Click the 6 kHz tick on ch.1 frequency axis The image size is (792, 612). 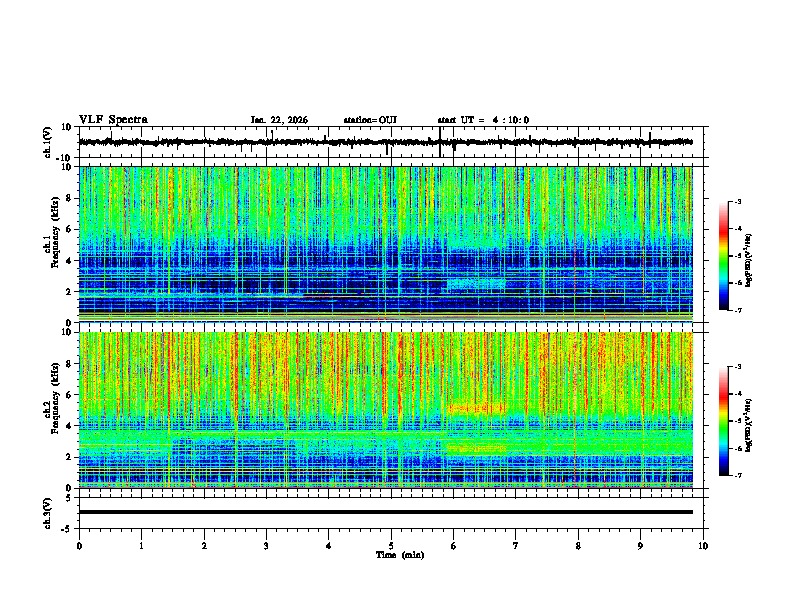[x=69, y=230]
